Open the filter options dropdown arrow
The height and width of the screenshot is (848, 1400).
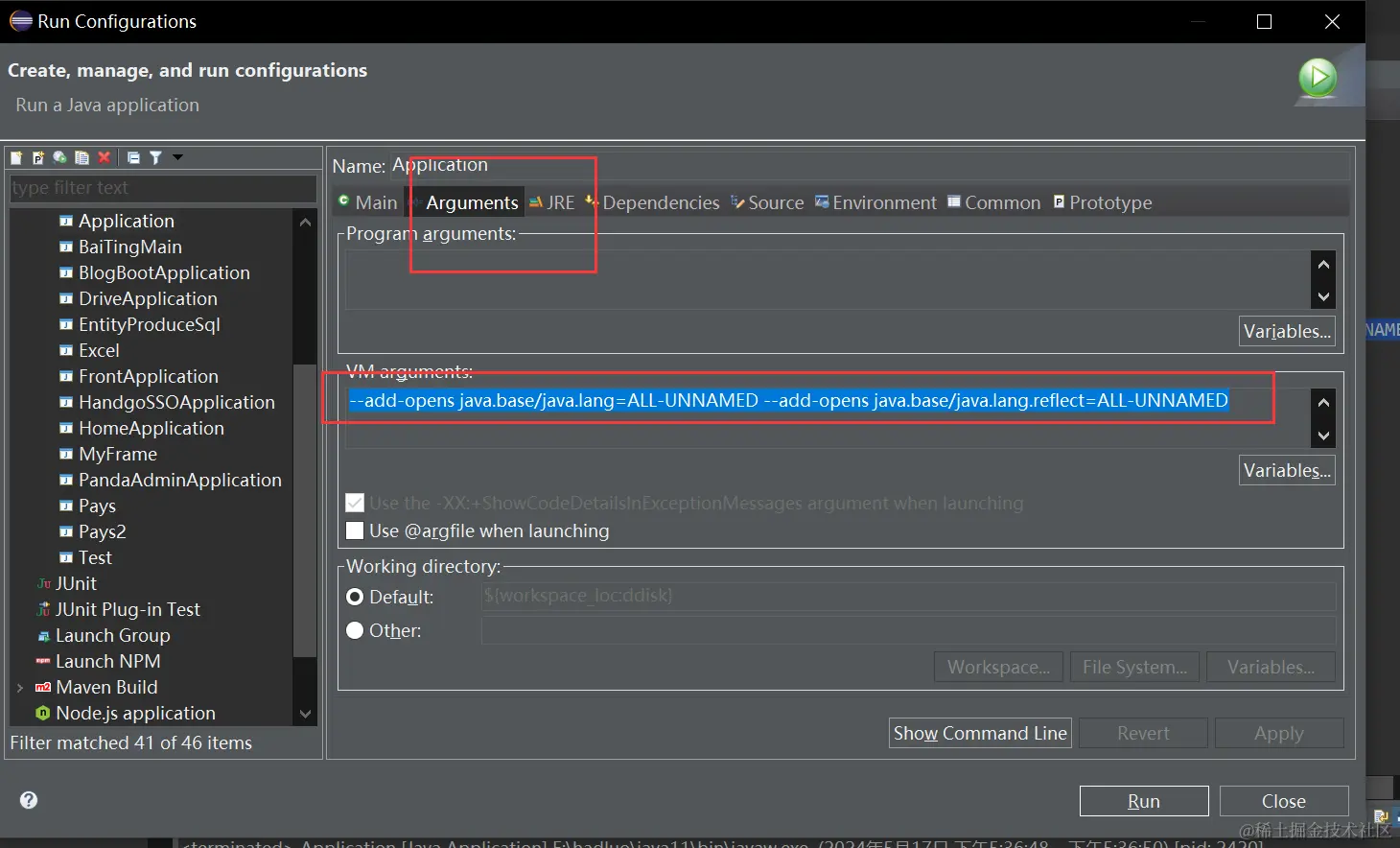(x=177, y=157)
